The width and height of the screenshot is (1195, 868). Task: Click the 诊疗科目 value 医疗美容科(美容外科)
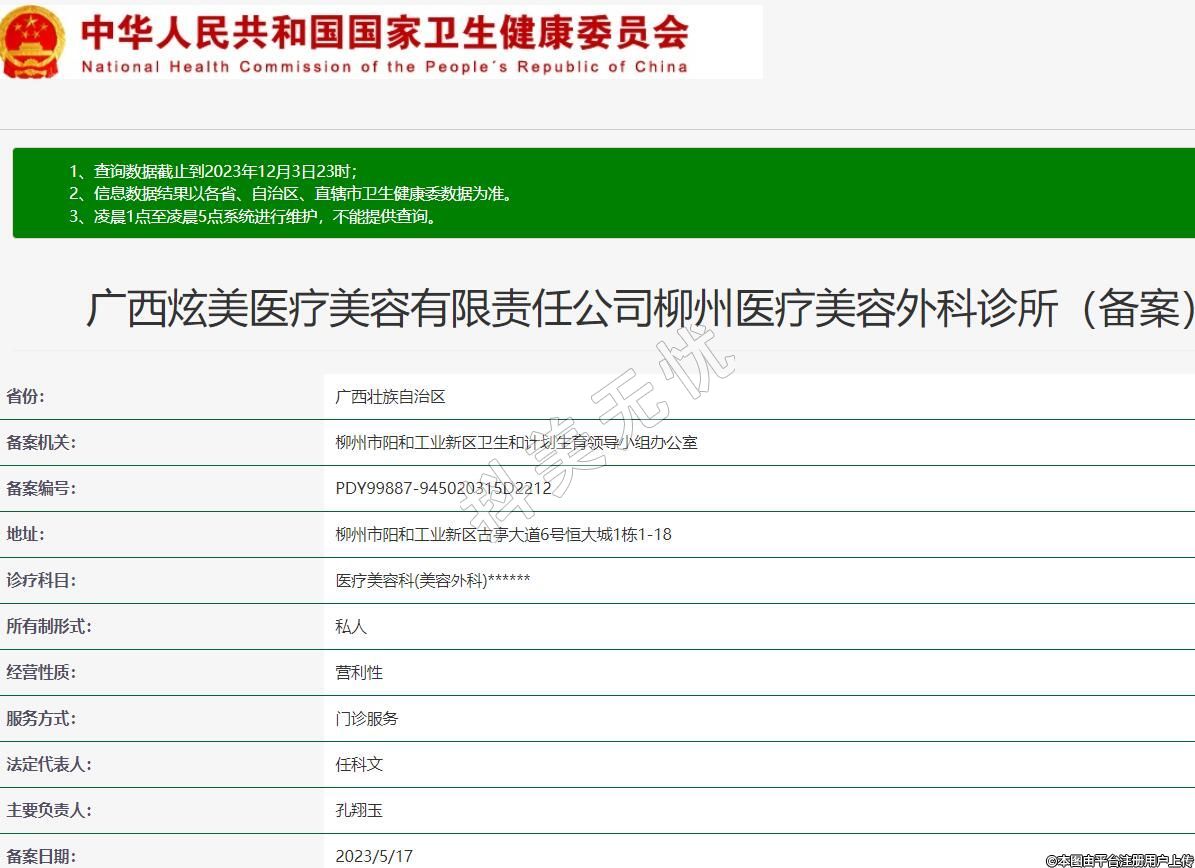[432, 580]
